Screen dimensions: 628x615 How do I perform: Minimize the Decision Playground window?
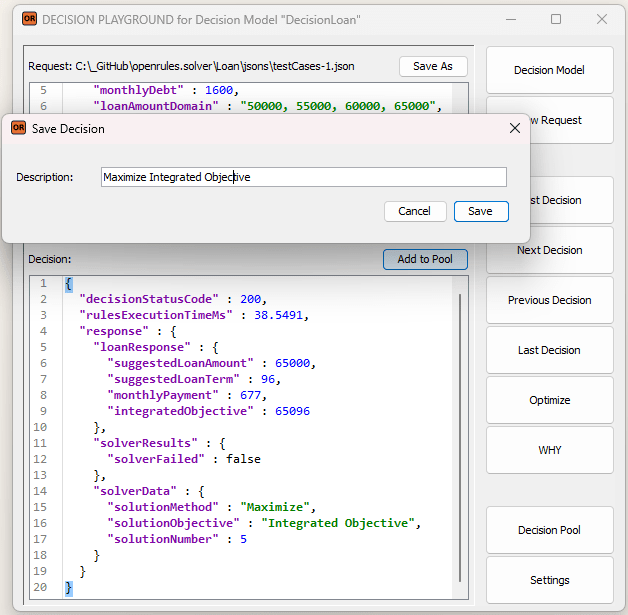coord(510,19)
